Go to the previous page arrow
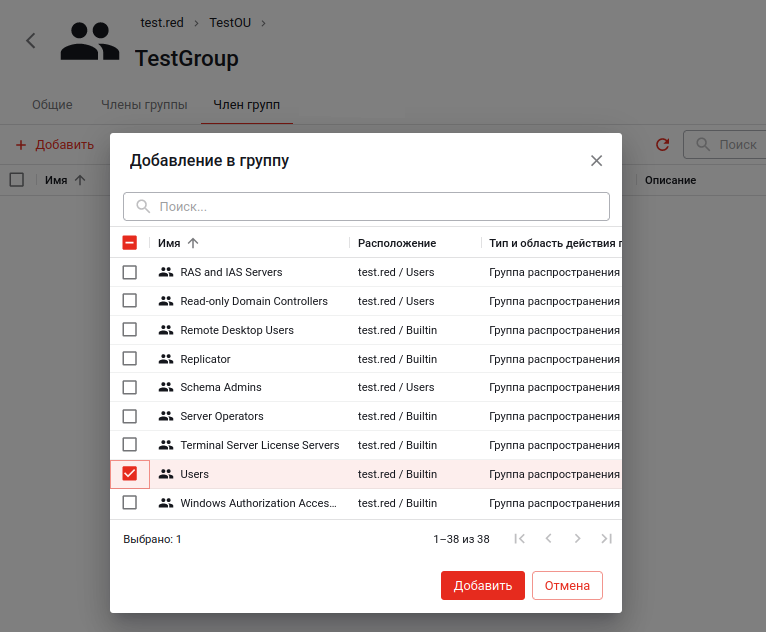Viewport: 766px width, 632px height. point(548,539)
